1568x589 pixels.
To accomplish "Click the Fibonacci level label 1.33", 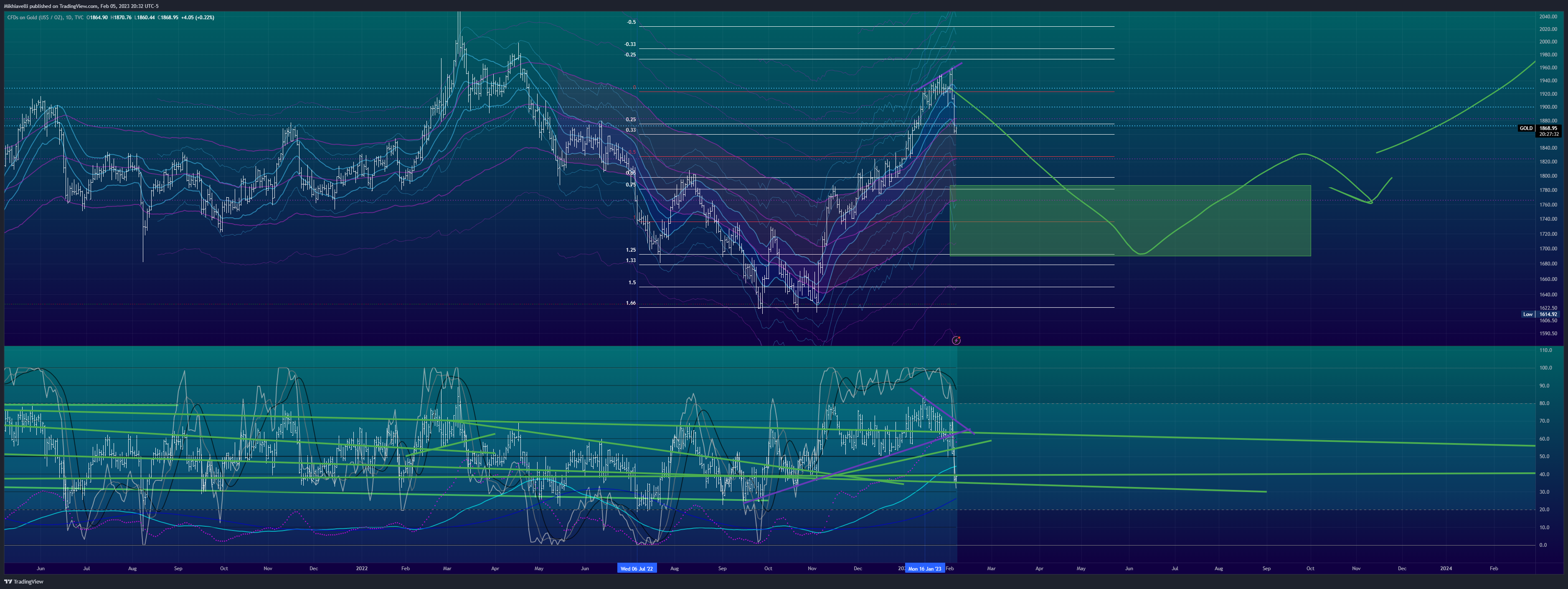I will [x=631, y=261].
